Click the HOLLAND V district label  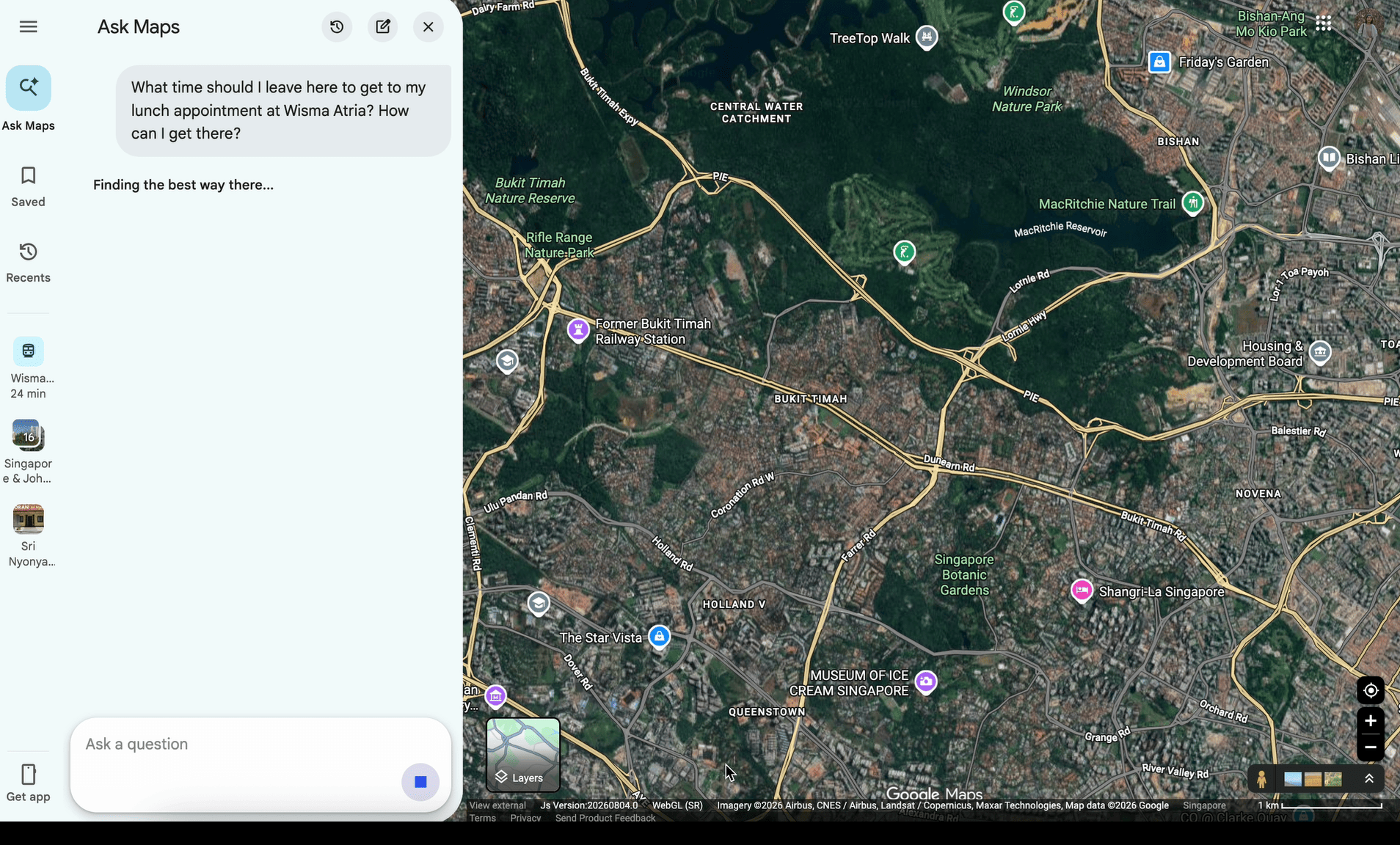click(734, 604)
